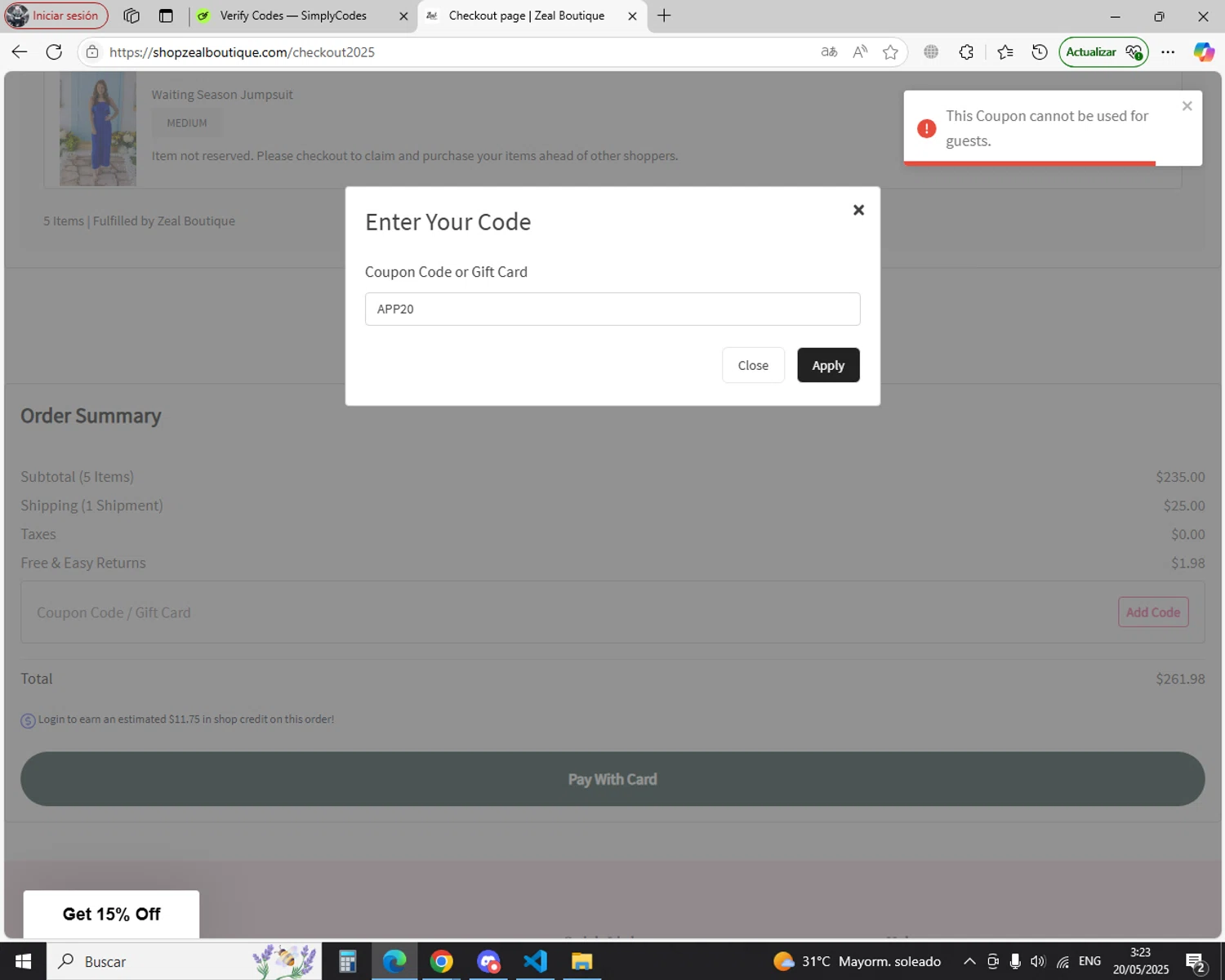Click the translate page icon
Image resolution: width=1225 pixels, height=980 pixels.
(x=829, y=52)
